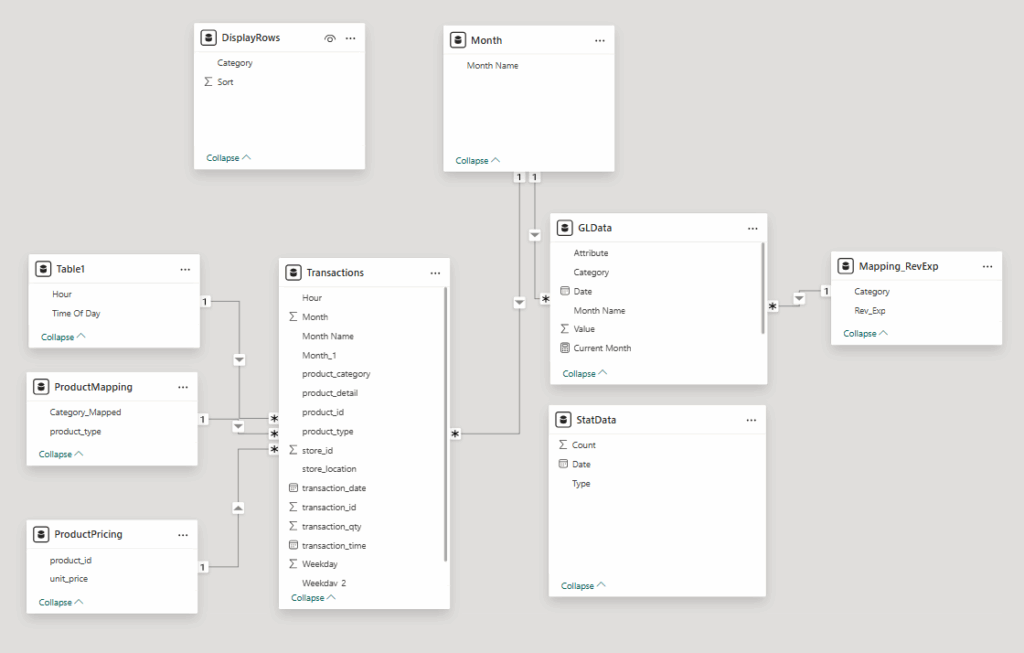Open the more options menu on Transactions

click(x=435, y=272)
